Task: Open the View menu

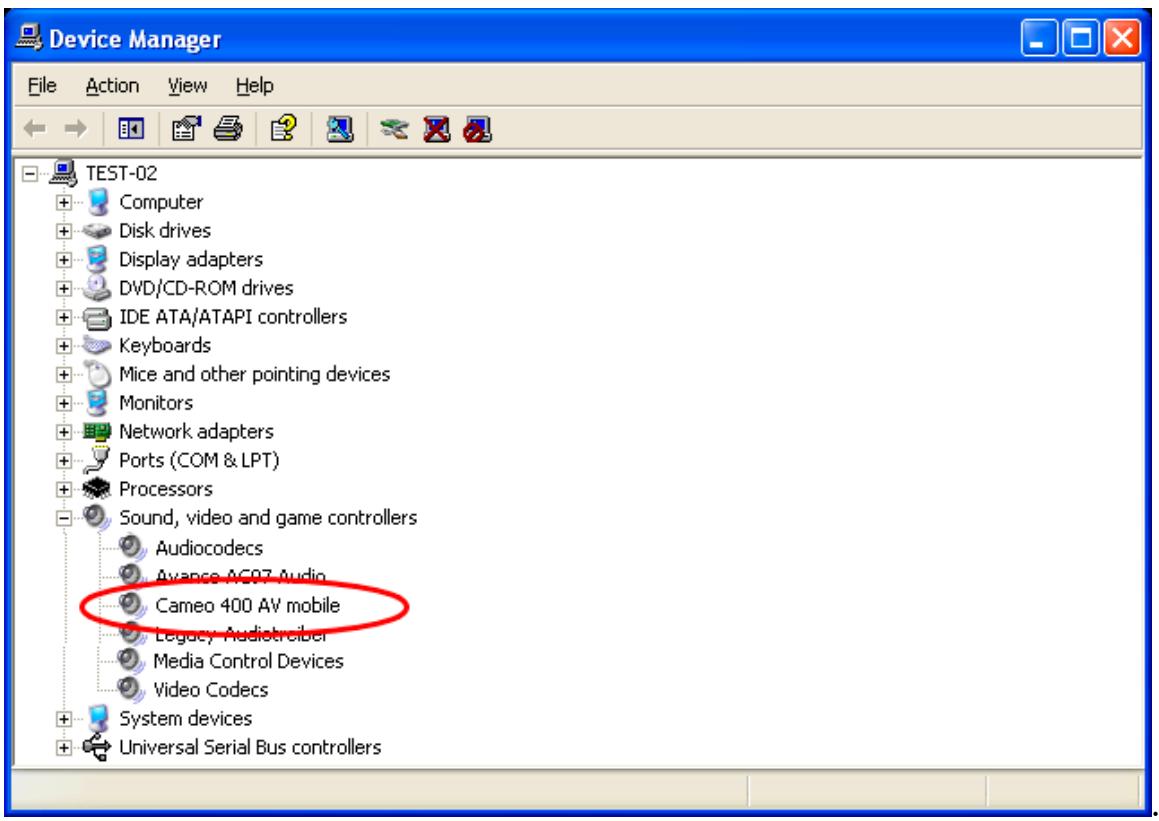Action: [x=187, y=86]
